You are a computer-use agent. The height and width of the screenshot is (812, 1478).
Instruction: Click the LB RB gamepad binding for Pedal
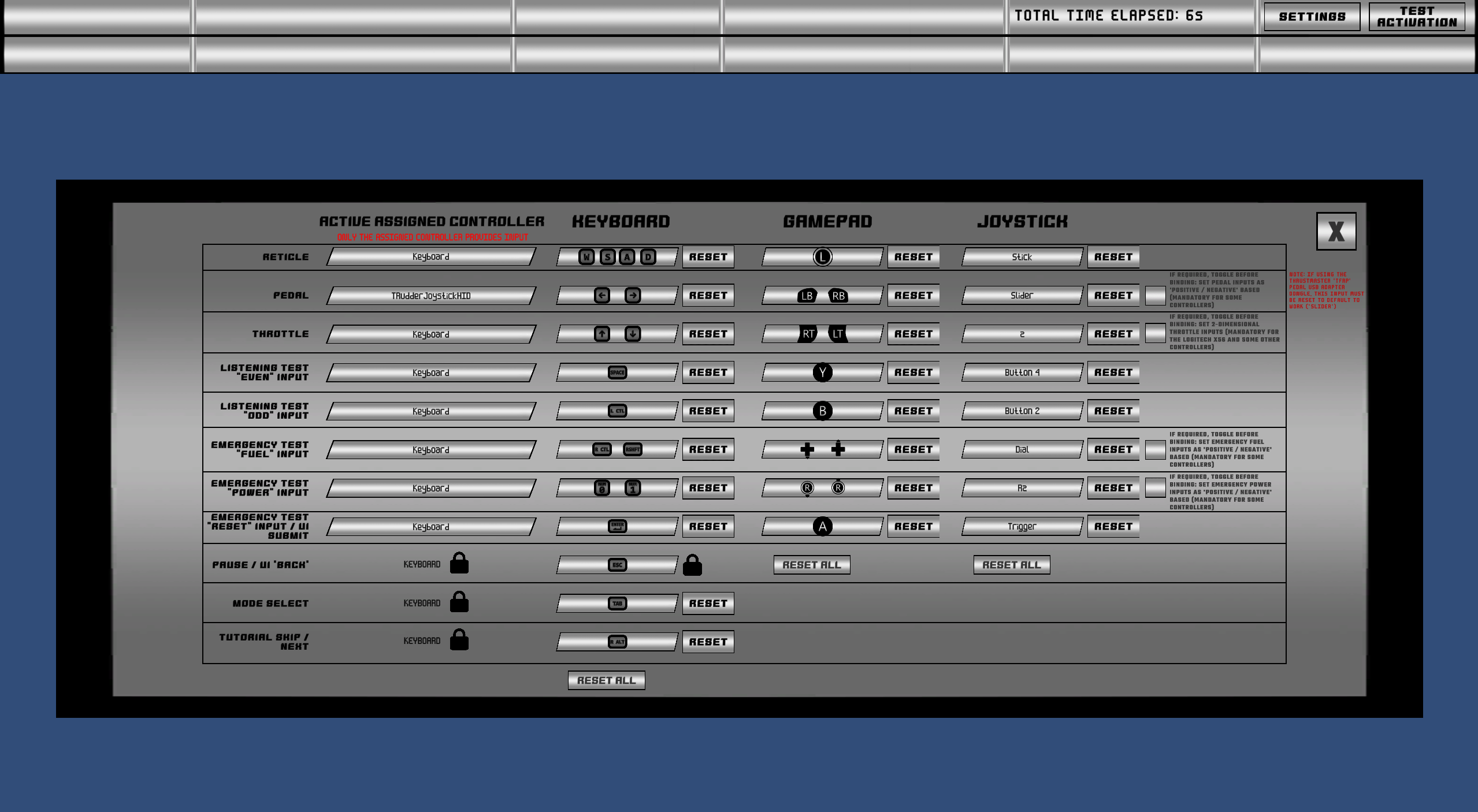coord(822,296)
